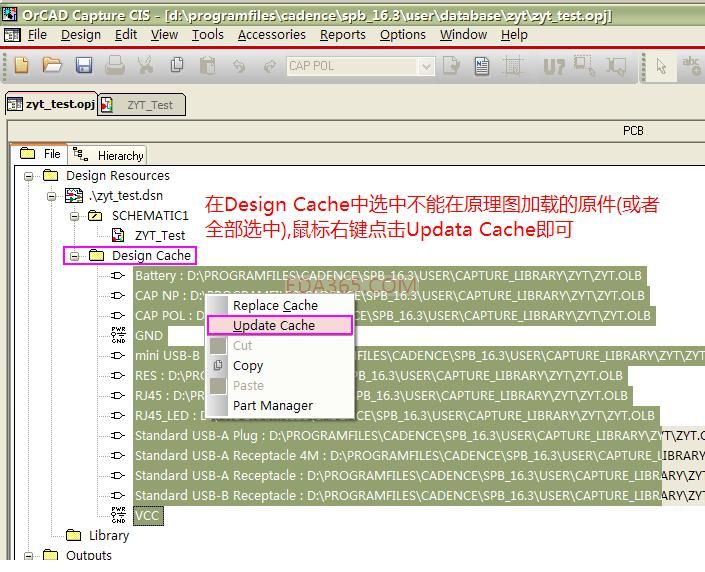The image size is (705, 572).
Task: Select the File tab in project panel
Action: [x=40, y=154]
